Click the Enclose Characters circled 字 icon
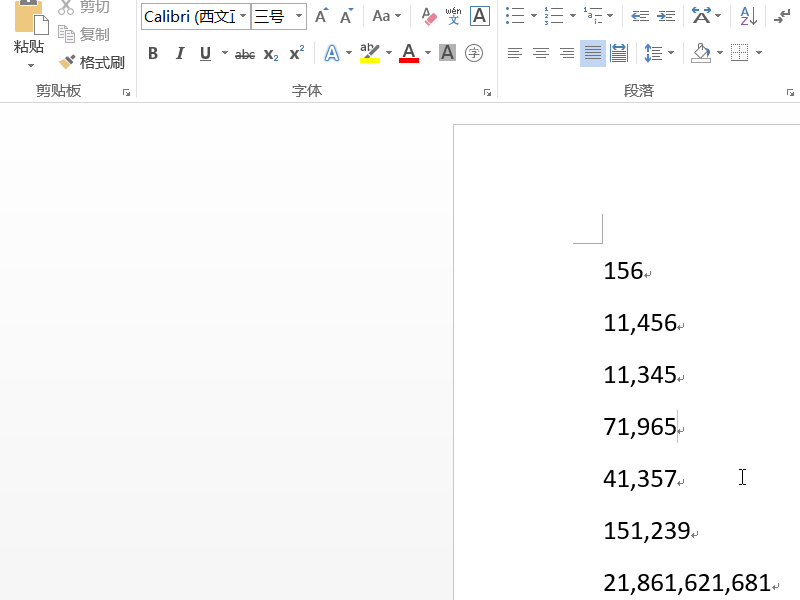Image resolution: width=800 pixels, height=600 pixels. 474,53
